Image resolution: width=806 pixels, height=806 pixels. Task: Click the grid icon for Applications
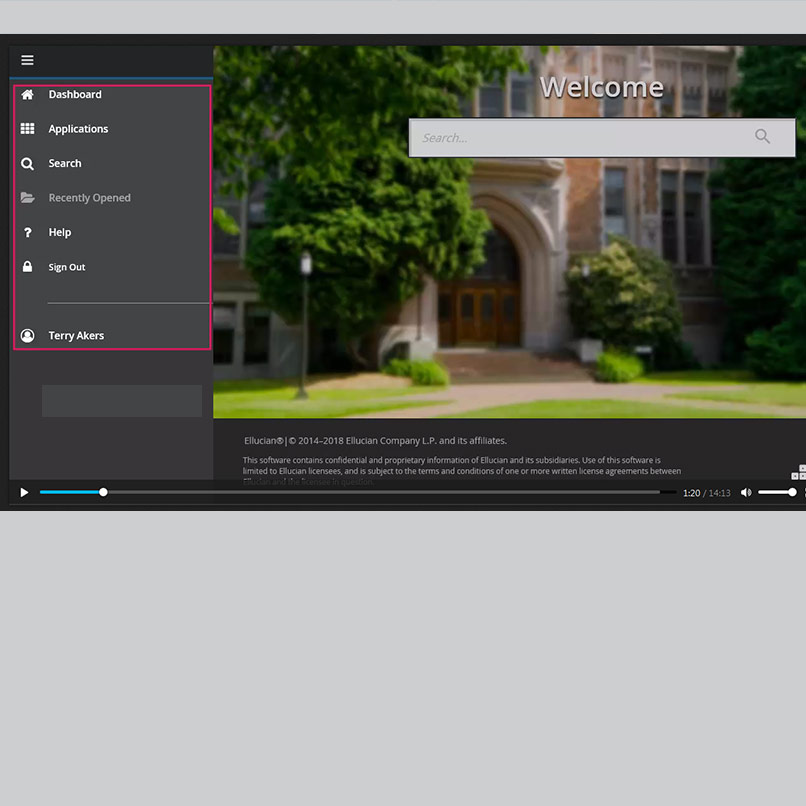click(x=28, y=129)
